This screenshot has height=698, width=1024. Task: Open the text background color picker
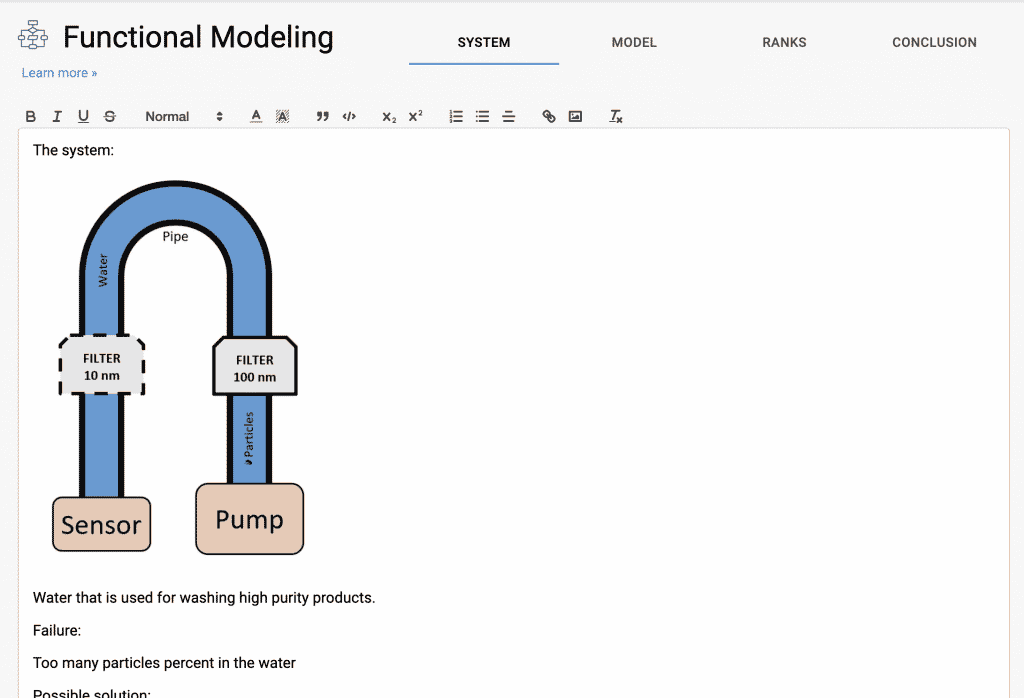(x=282, y=116)
